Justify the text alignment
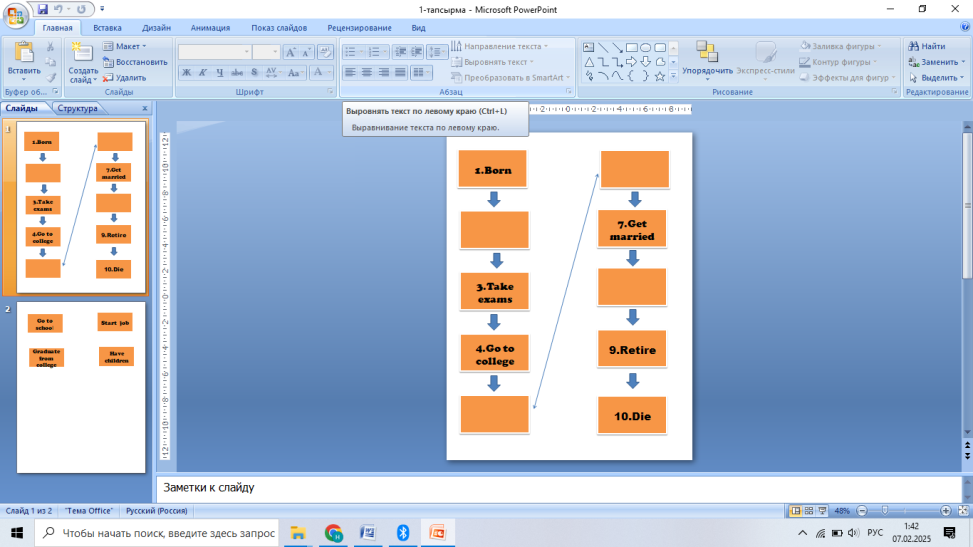 click(x=401, y=72)
